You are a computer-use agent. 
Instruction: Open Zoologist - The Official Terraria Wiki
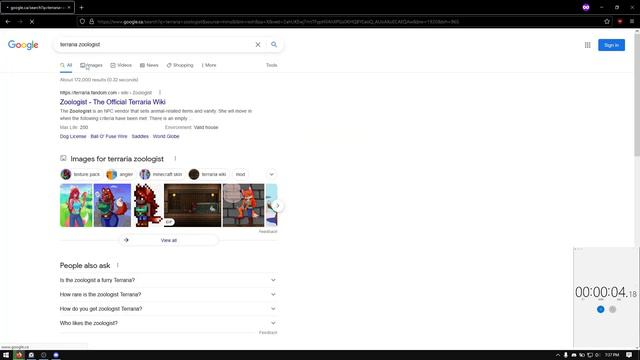click(x=113, y=102)
